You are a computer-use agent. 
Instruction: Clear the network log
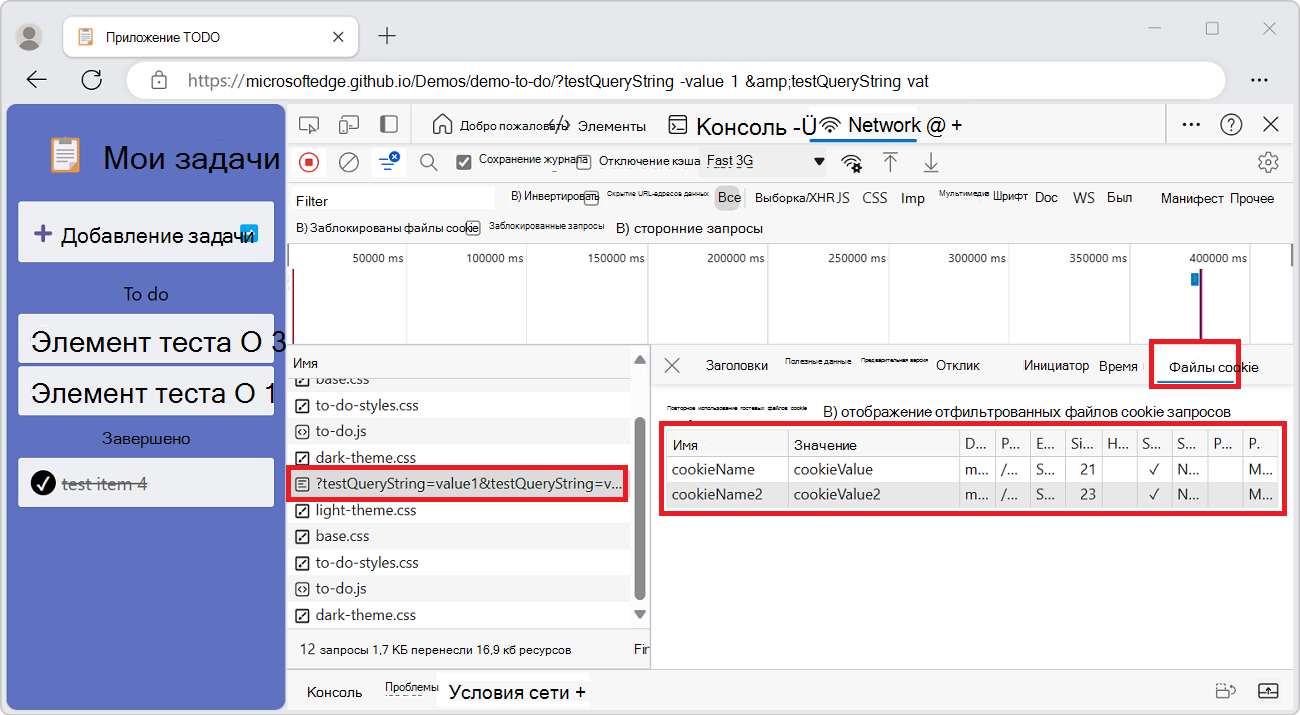coord(348,162)
